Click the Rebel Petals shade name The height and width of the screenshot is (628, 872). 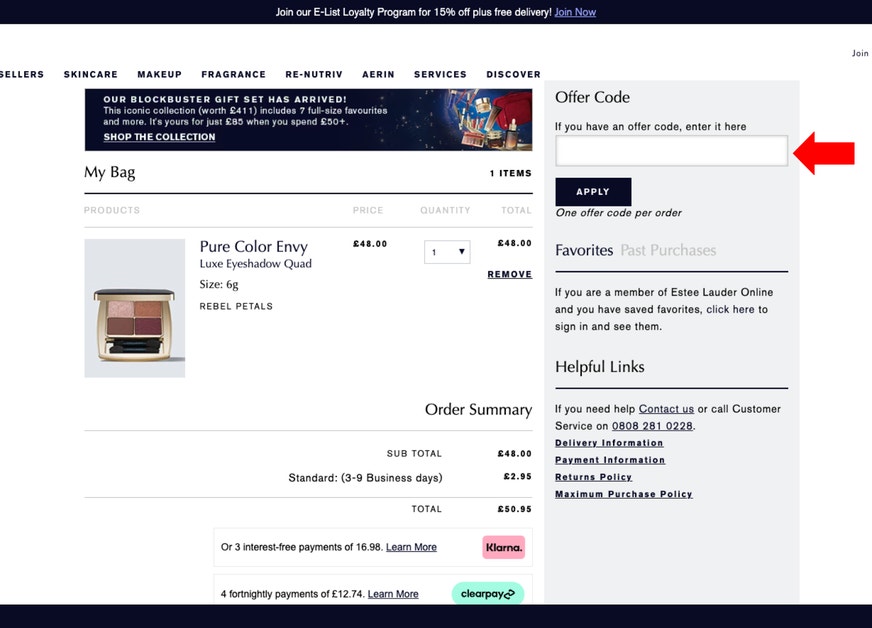[236, 306]
